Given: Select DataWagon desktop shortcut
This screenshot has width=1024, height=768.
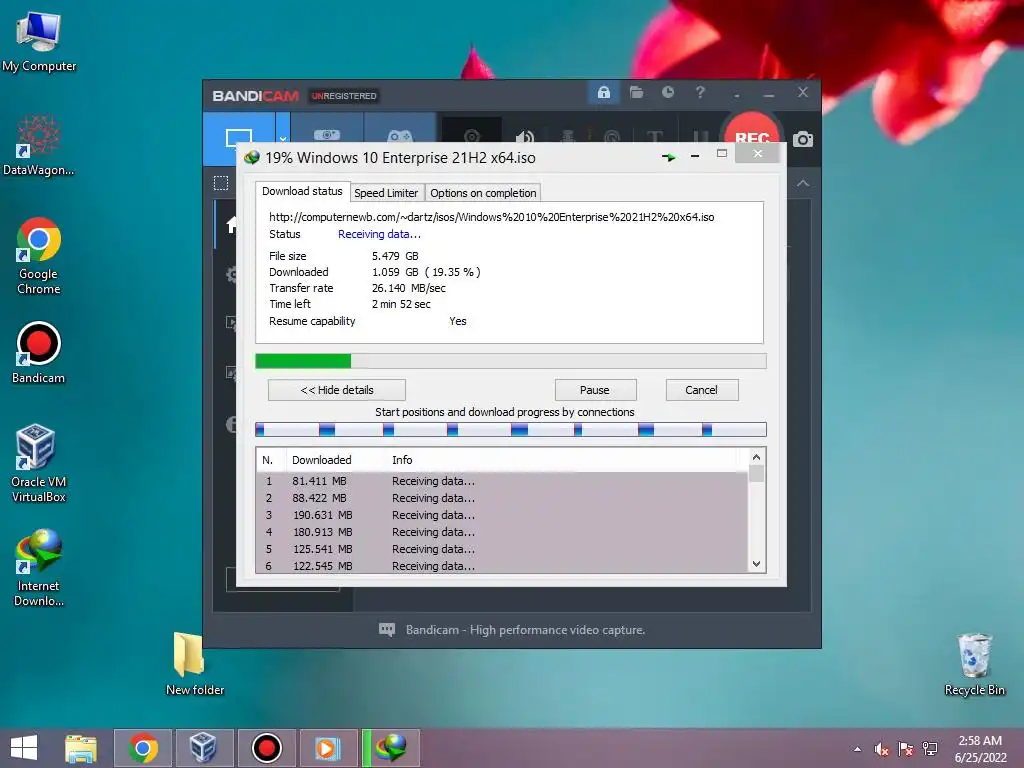Looking at the screenshot, I should click(x=39, y=146).
